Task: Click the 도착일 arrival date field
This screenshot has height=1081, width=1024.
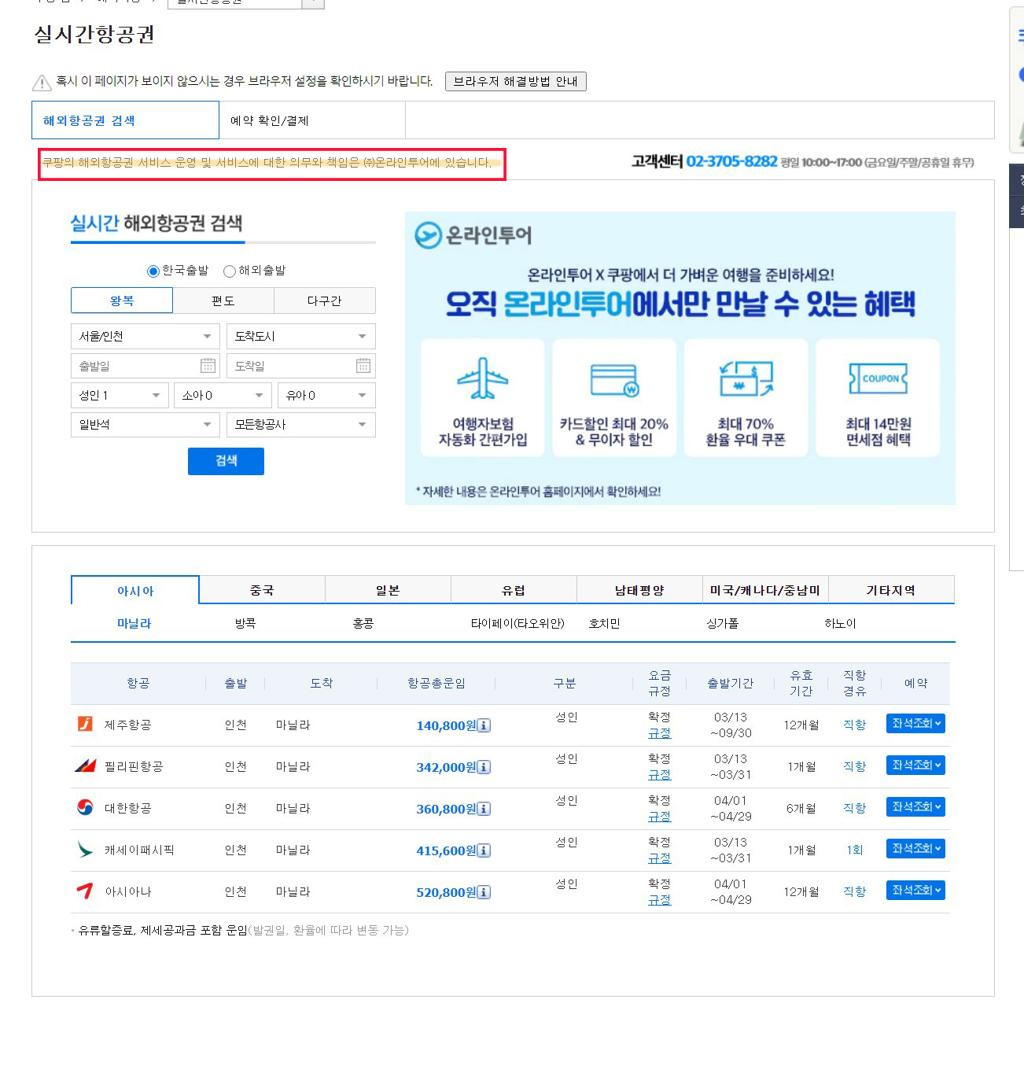Action: point(301,365)
